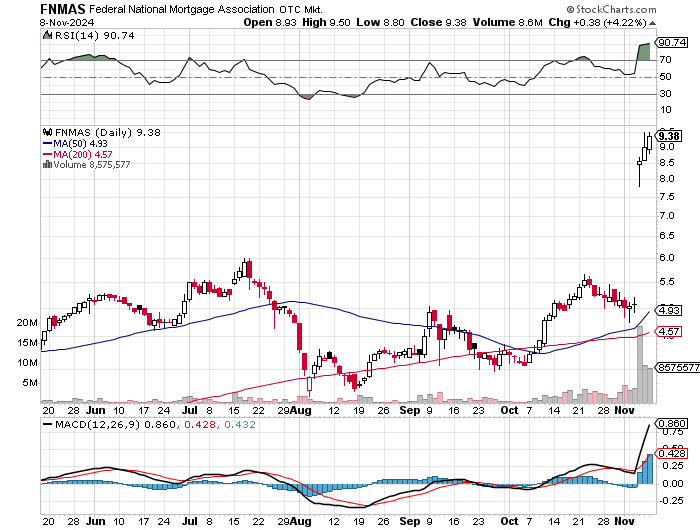Click the FNMAS ticker symbol title

click(62, 8)
